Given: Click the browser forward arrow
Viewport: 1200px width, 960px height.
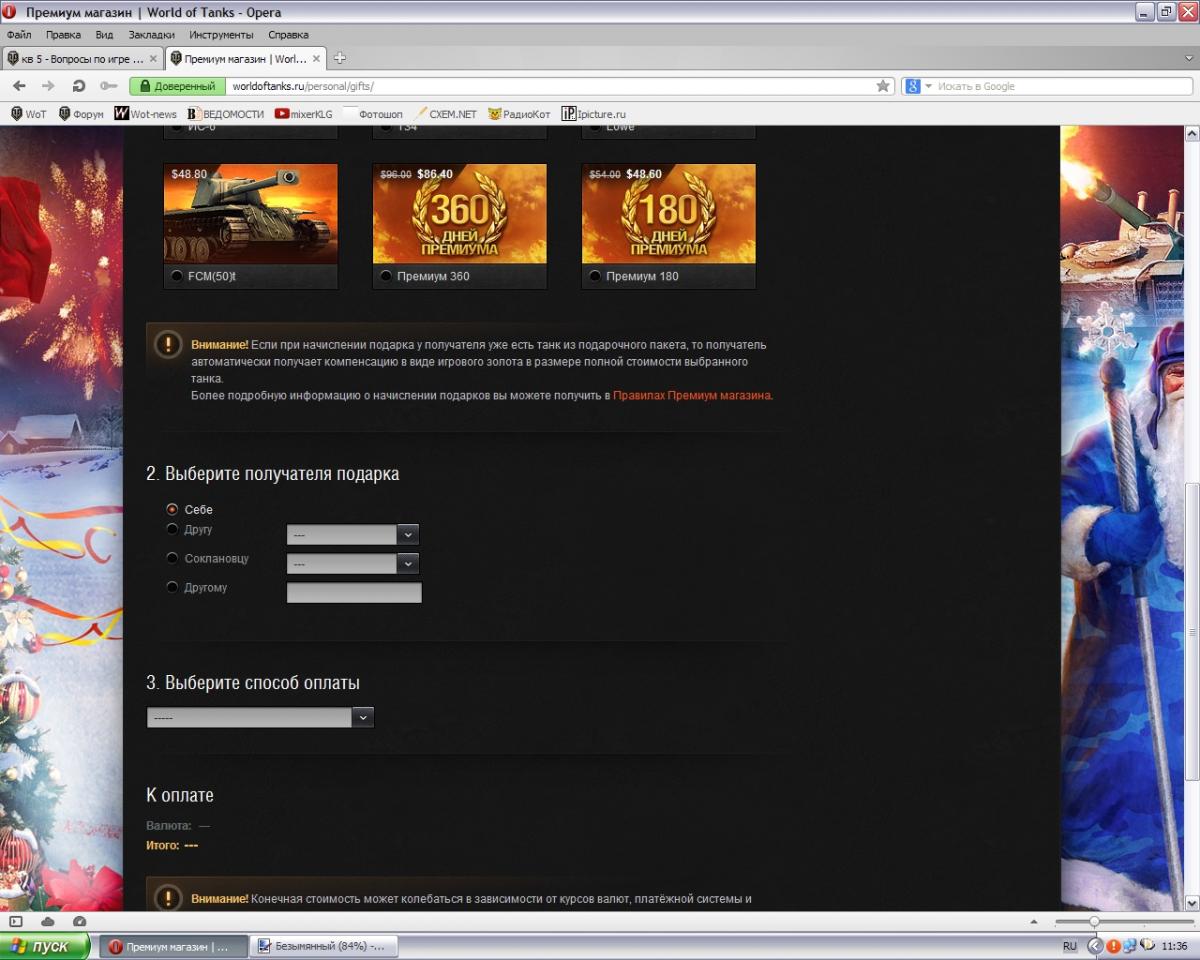Looking at the screenshot, I should tap(47, 86).
